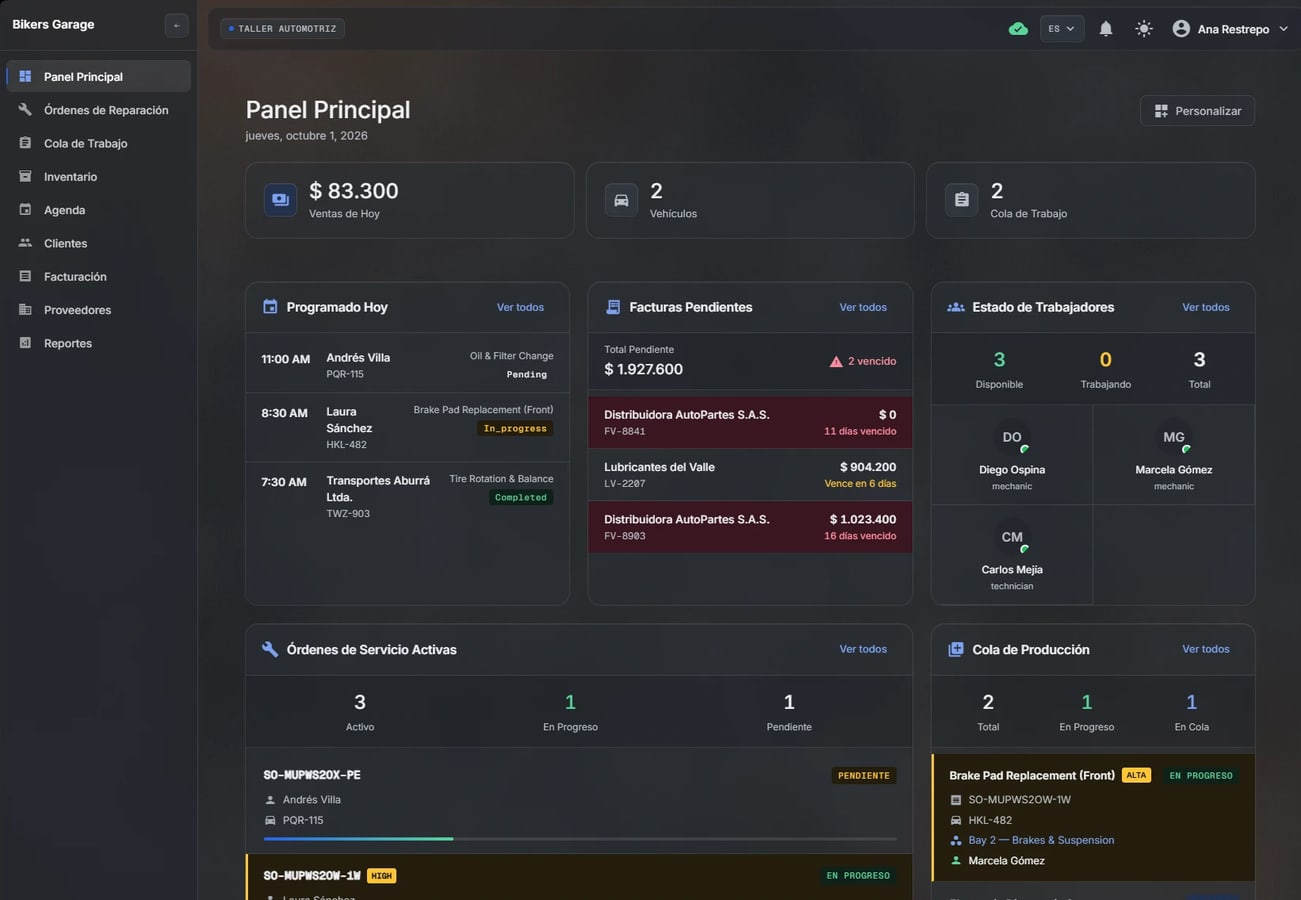Open Facturación in the sidebar
Image resolution: width=1301 pixels, height=900 pixels.
(x=98, y=276)
